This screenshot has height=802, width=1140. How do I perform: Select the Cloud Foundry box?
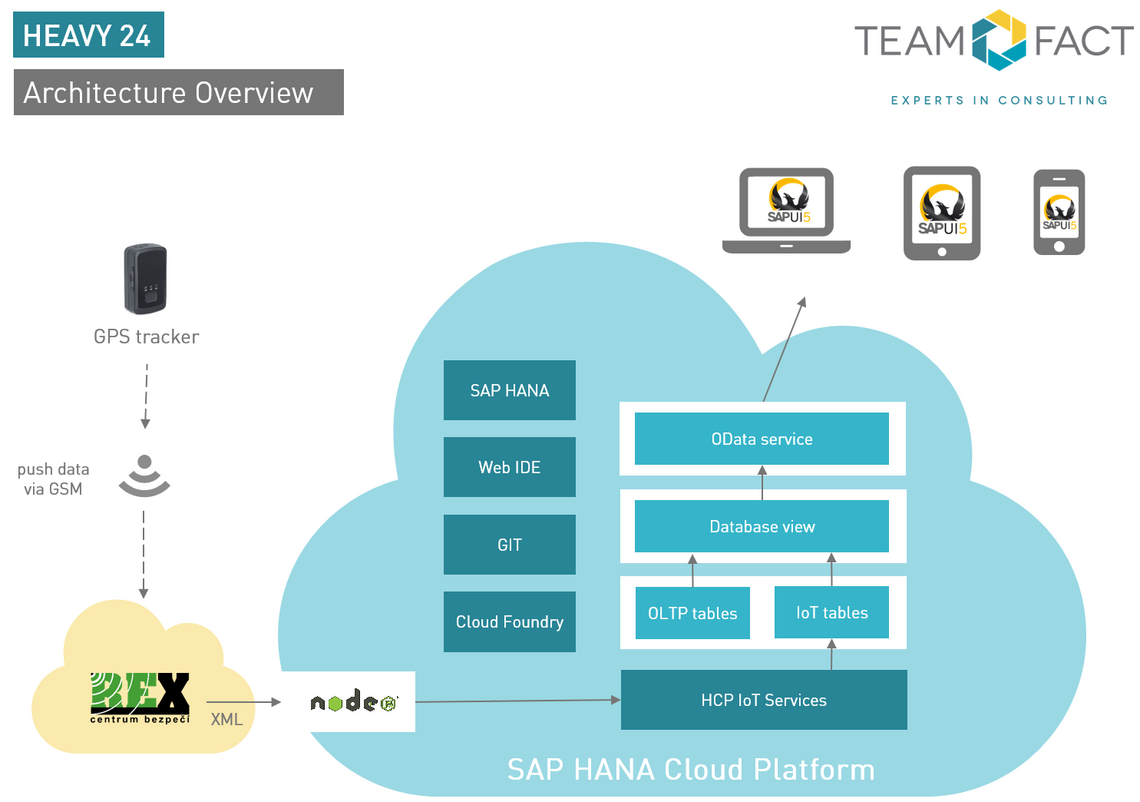tap(510, 622)
